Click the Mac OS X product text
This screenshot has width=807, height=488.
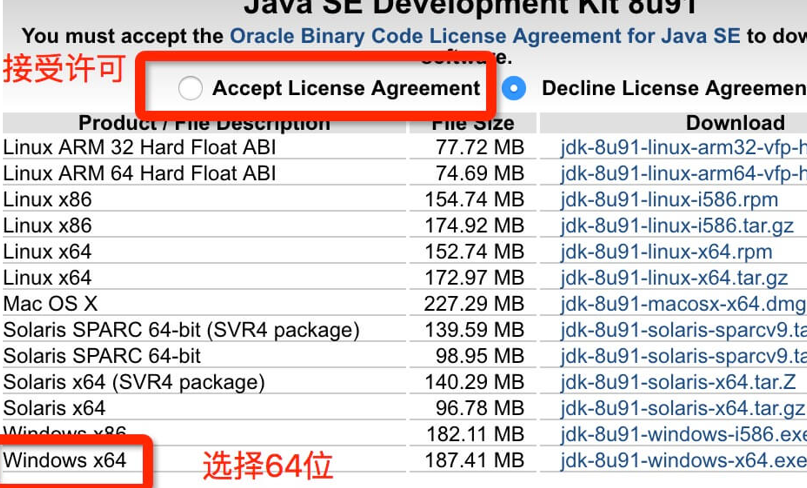coord(50,304)
